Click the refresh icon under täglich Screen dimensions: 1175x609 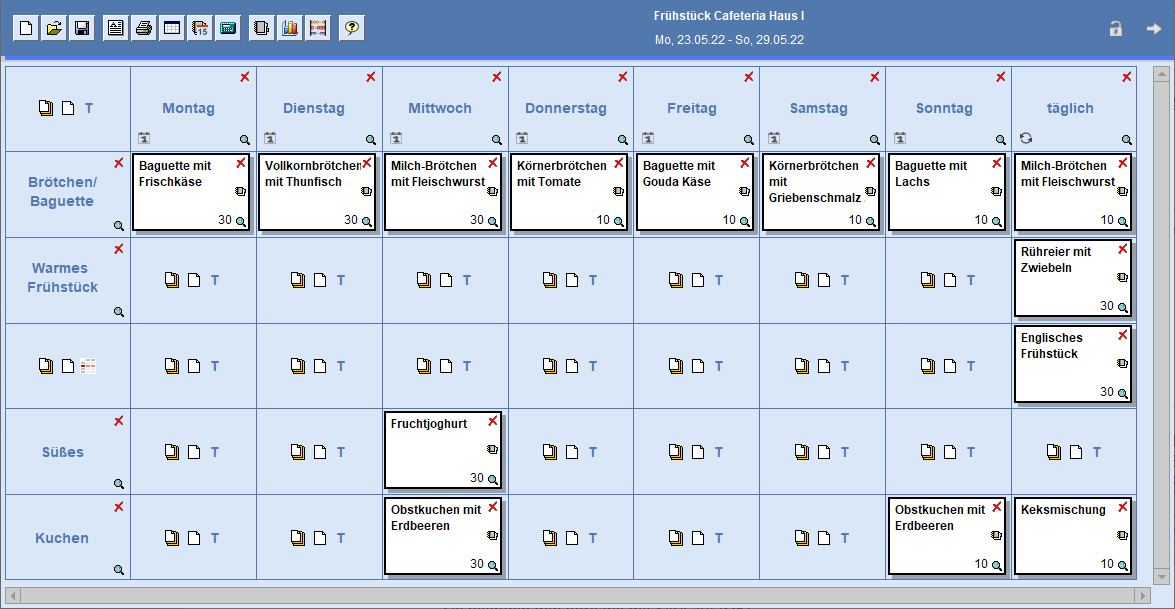(x=1026, y=139)
